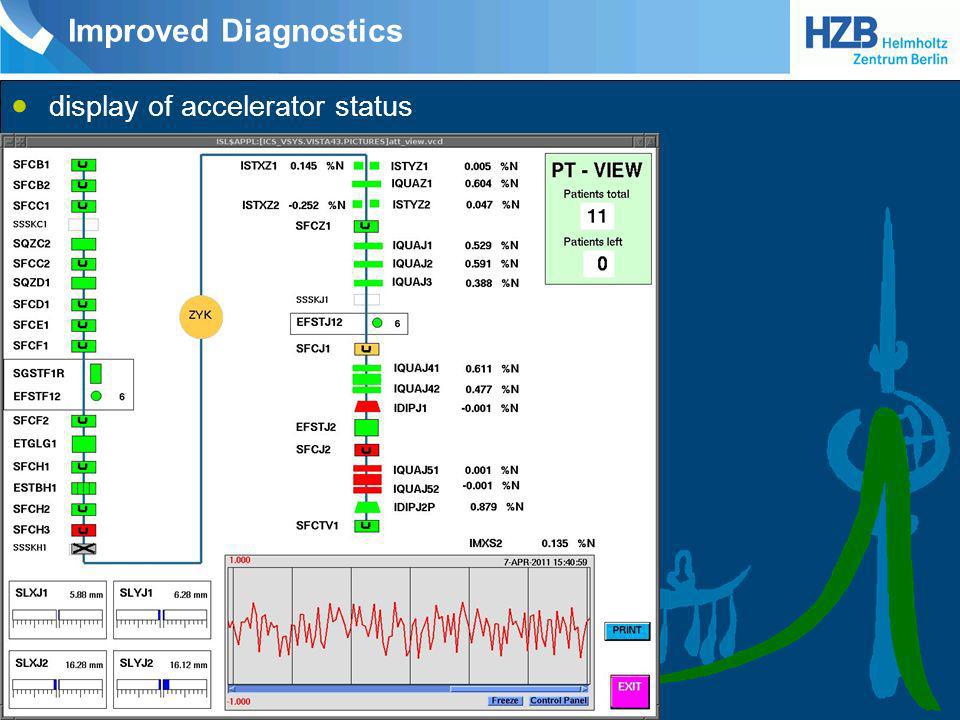Select the SFCC2 cup indicator
Image resolution: width=960 pixels, height=720 pixels.
(83, 264)
